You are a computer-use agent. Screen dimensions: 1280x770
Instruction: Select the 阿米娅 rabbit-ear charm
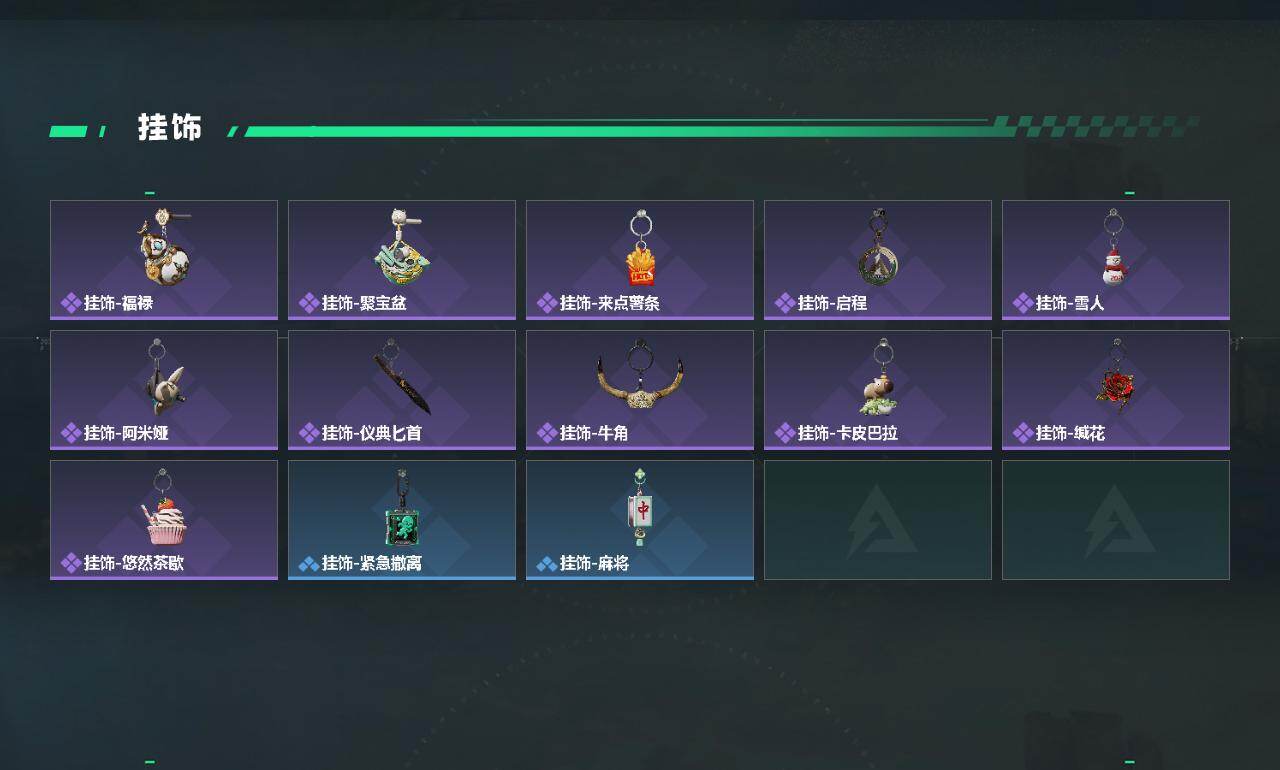tap(164, 377)
